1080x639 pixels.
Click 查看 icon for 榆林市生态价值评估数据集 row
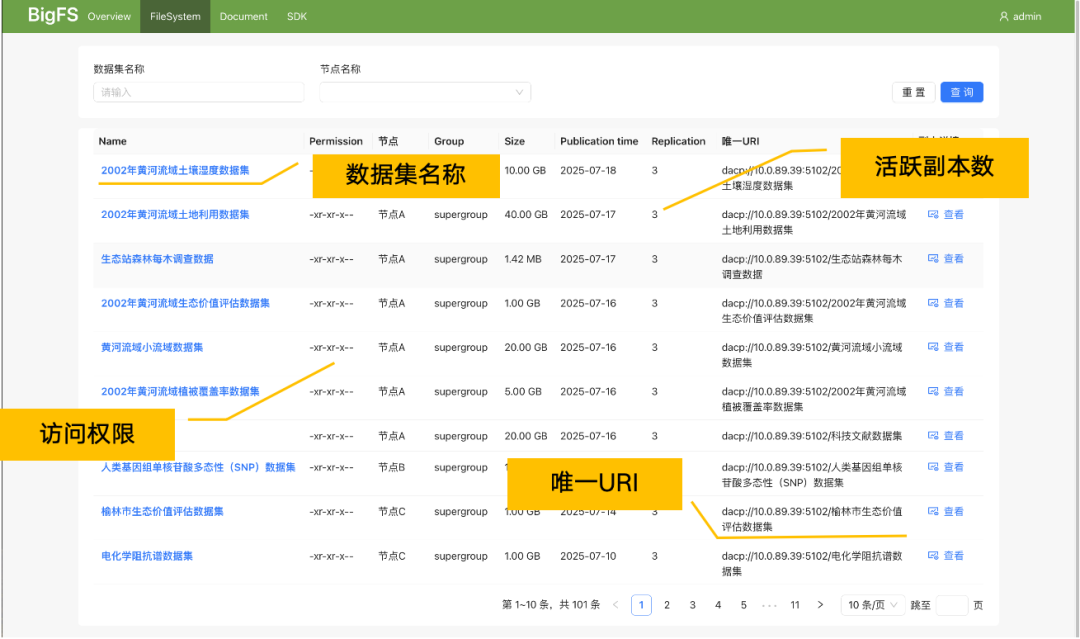coord(933,512)
